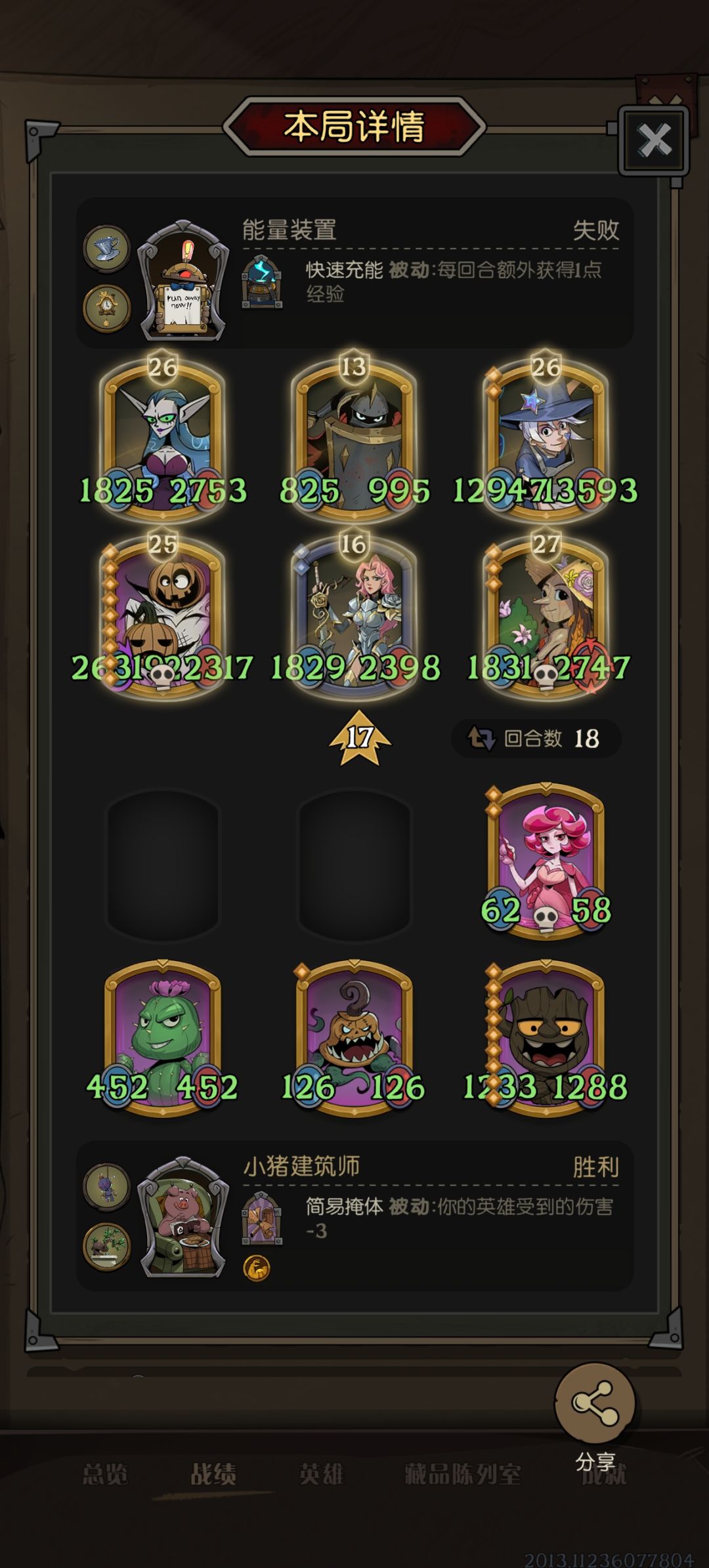
Task: Switch to the 英雄 tab
Action: pos(321,1474)
